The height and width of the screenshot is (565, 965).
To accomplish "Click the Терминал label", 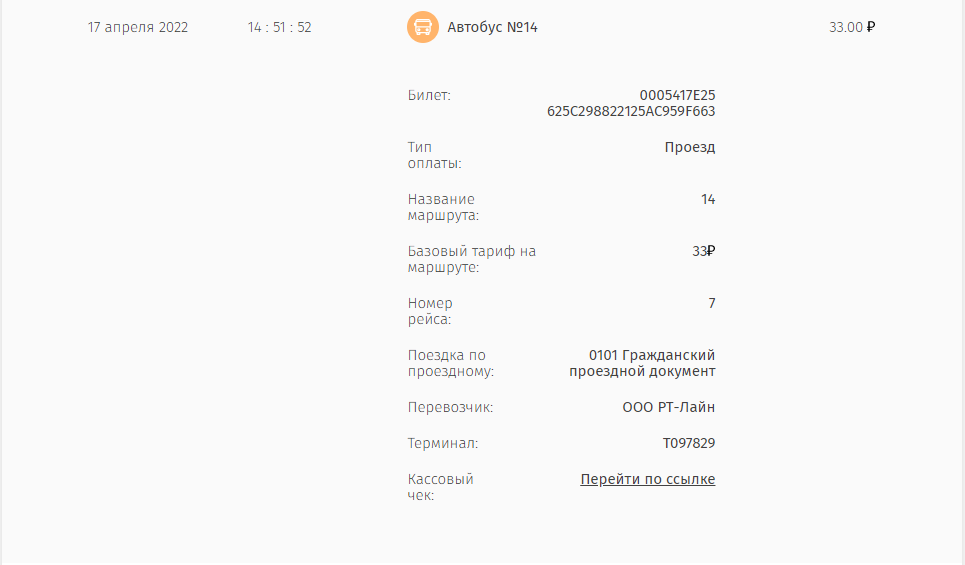I will pos(442,443).
